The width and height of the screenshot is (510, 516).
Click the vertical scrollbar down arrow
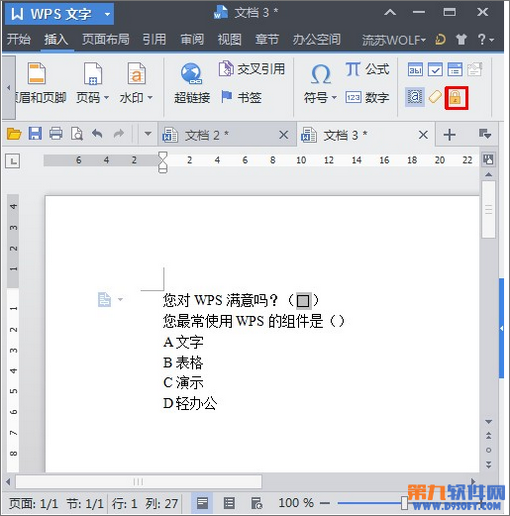pos(488,422)
